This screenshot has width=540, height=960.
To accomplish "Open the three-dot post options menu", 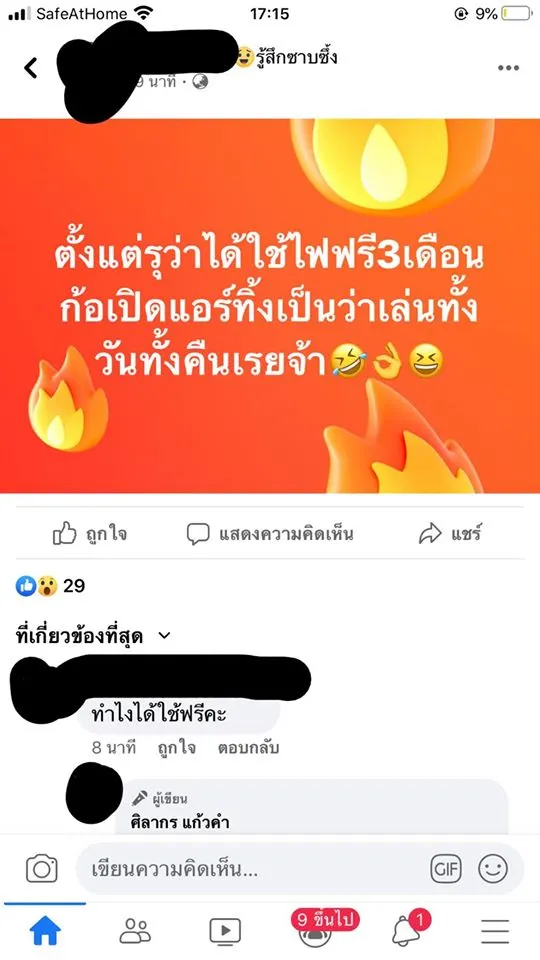I will point(508,68).
